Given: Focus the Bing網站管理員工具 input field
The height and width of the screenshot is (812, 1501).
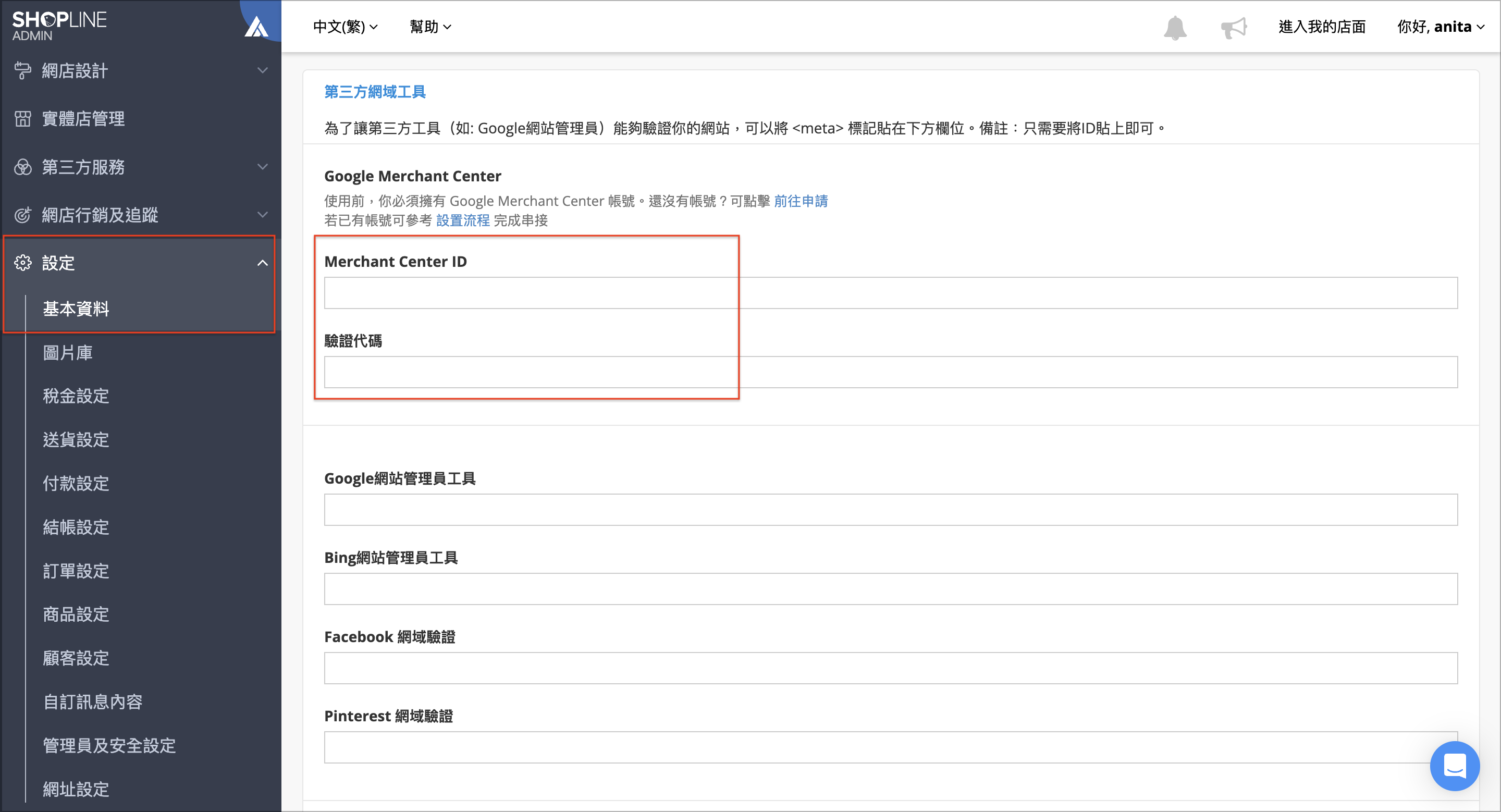Looking at the screenshot, I should [x=891, y=589].
